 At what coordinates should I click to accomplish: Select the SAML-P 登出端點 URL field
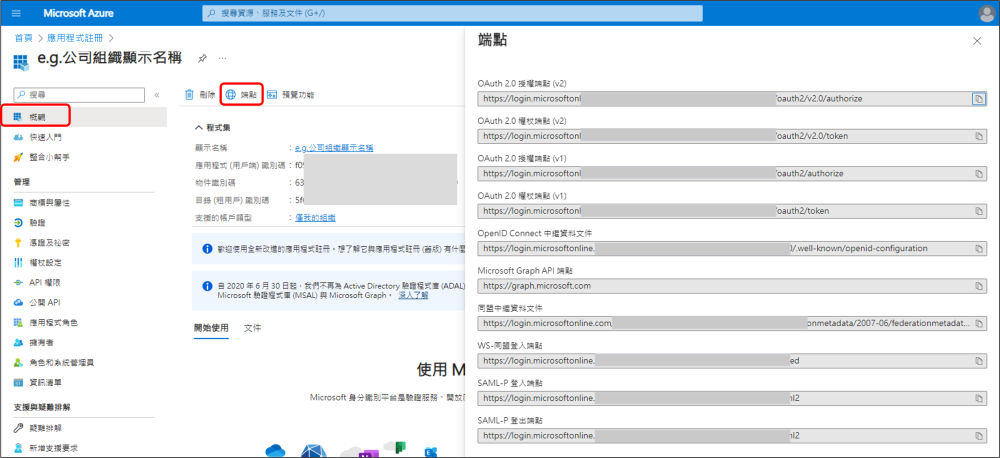pyautogui.click(x=732, y=436)
